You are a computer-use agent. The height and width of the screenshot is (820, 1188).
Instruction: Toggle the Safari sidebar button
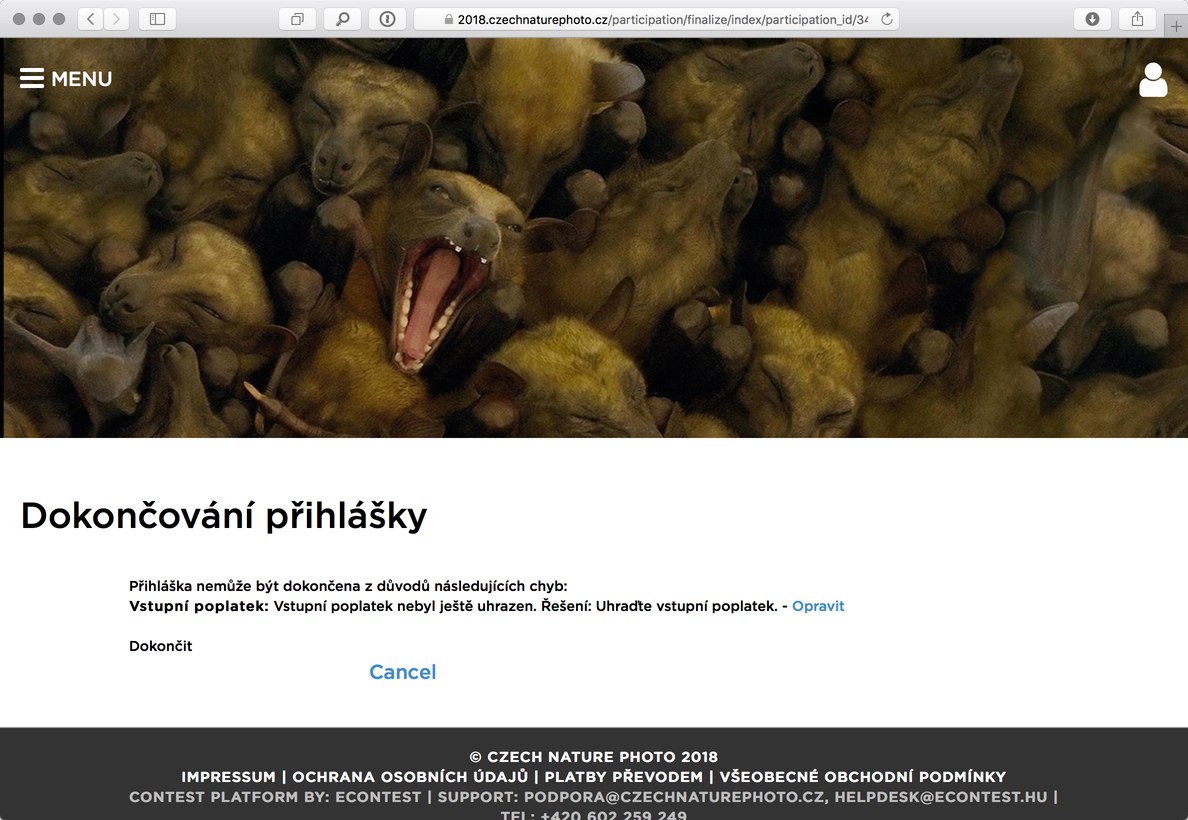(x=158, y=19)
